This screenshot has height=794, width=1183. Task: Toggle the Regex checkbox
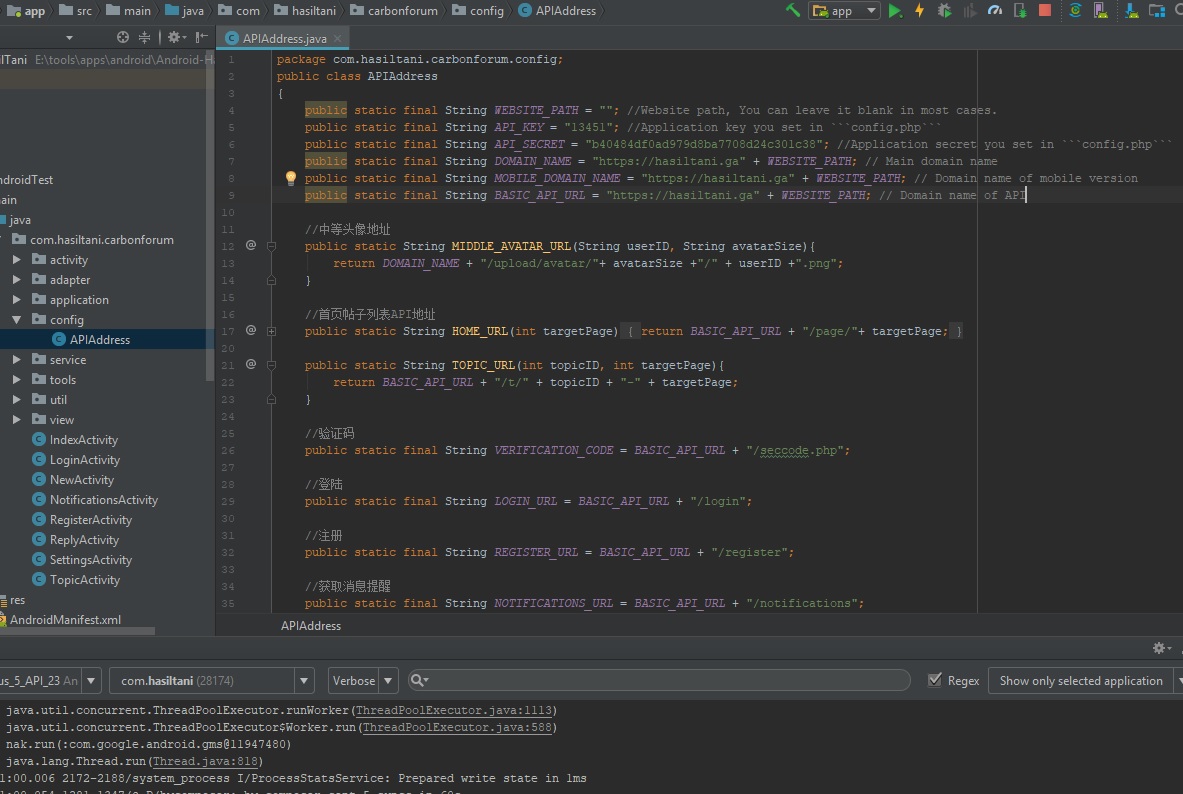point(935,680)
